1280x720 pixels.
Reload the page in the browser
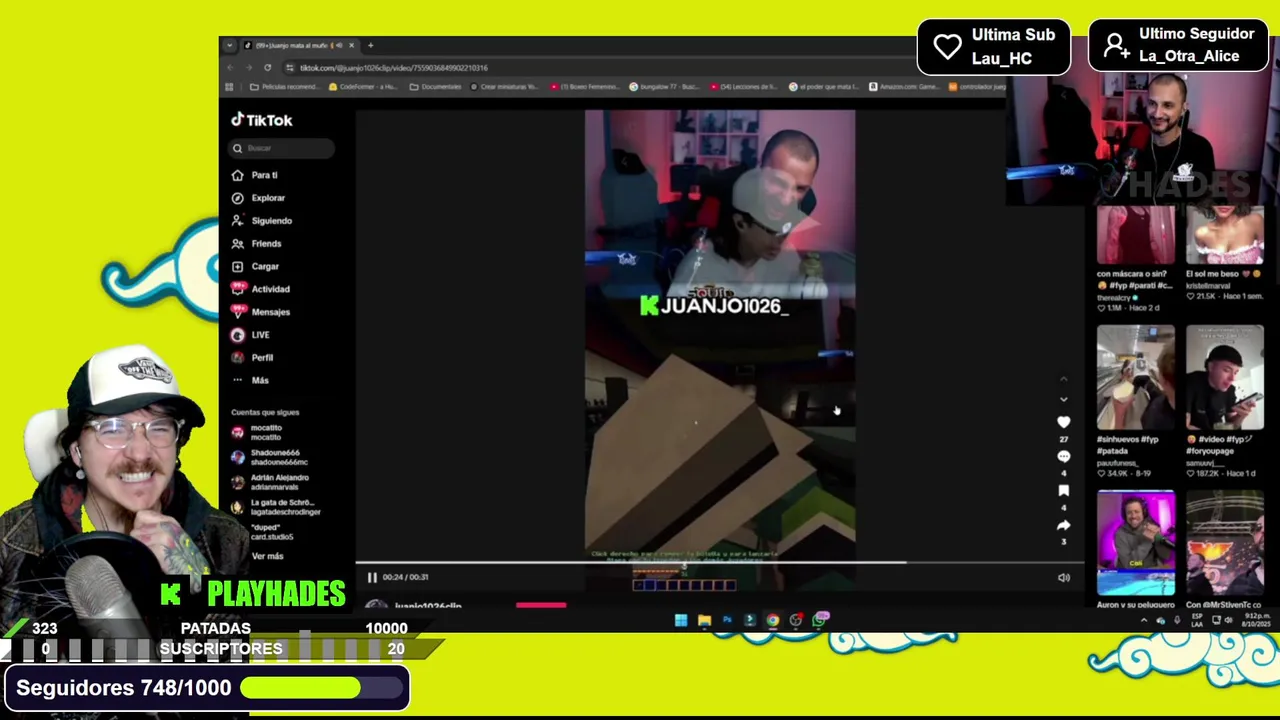pyautogui.click(x=267, y=68)
